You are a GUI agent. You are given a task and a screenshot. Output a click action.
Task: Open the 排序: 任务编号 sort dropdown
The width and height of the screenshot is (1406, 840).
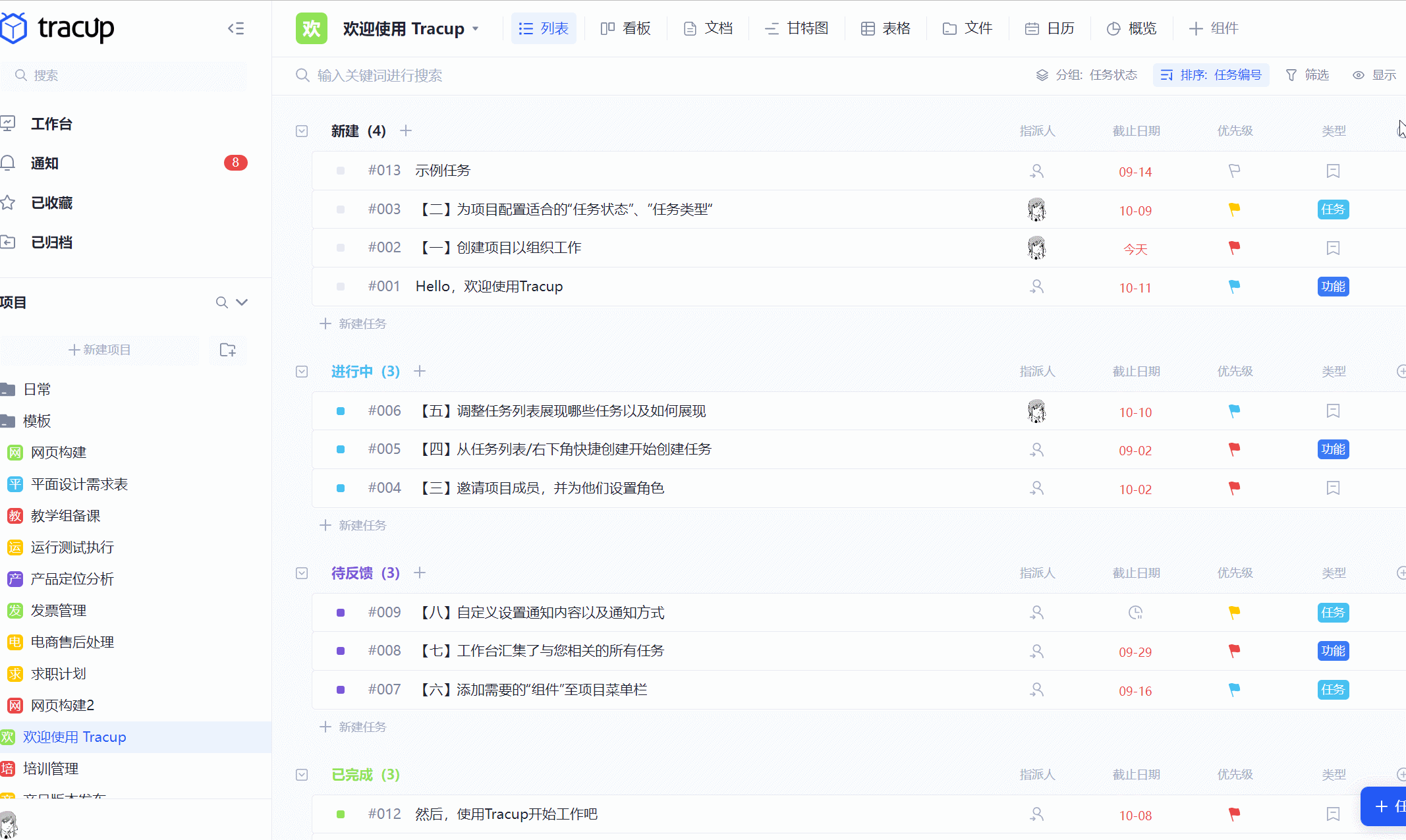click(x=1211, y=75)
